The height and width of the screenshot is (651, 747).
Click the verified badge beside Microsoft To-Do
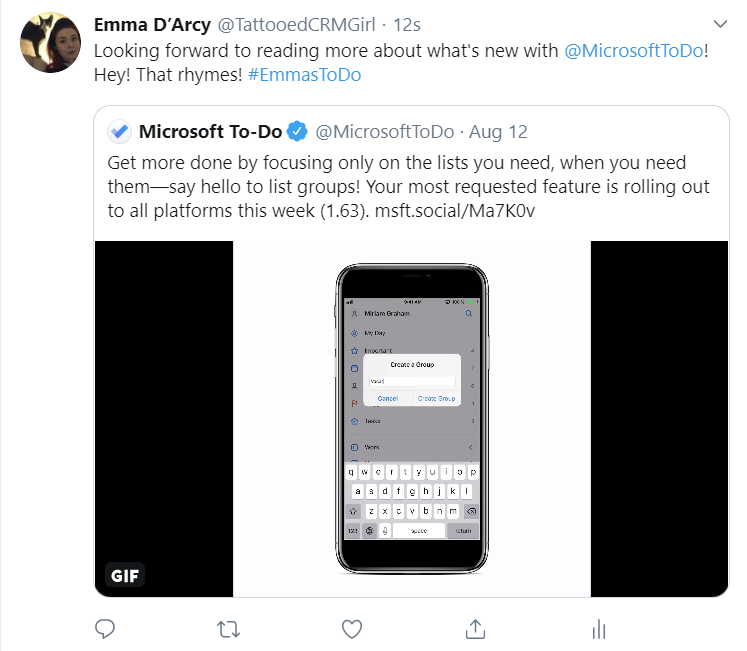point(297,131)
